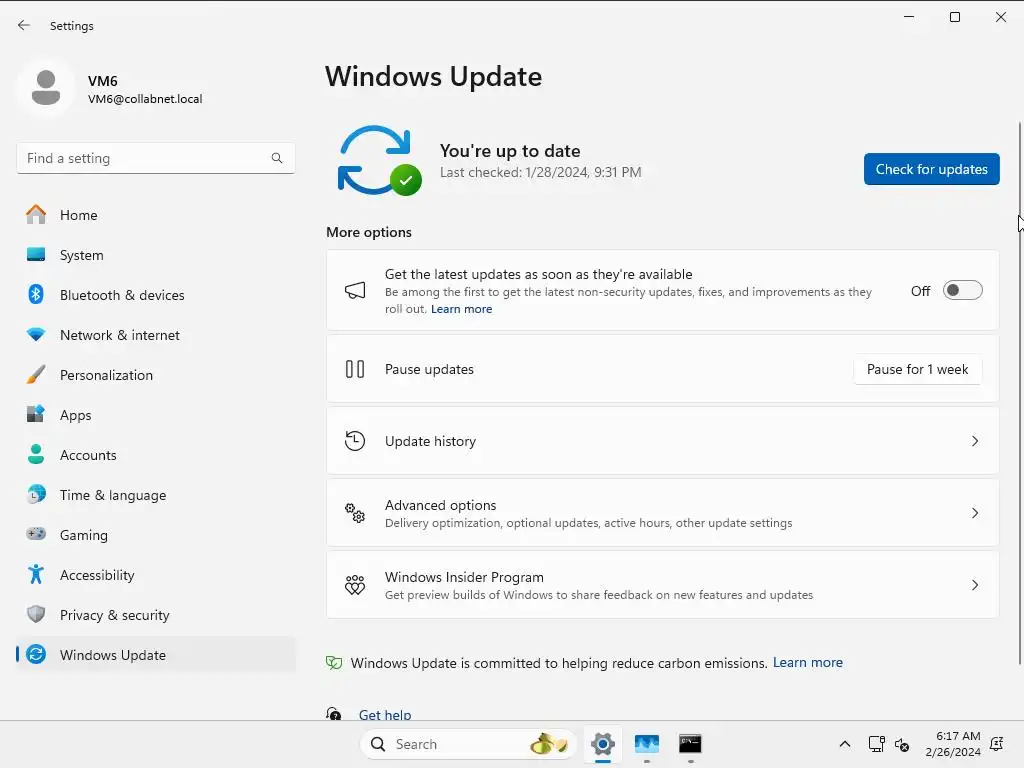The image size is (1024, 768).
Task: Open Accounts settings
Action: point(155,455)
